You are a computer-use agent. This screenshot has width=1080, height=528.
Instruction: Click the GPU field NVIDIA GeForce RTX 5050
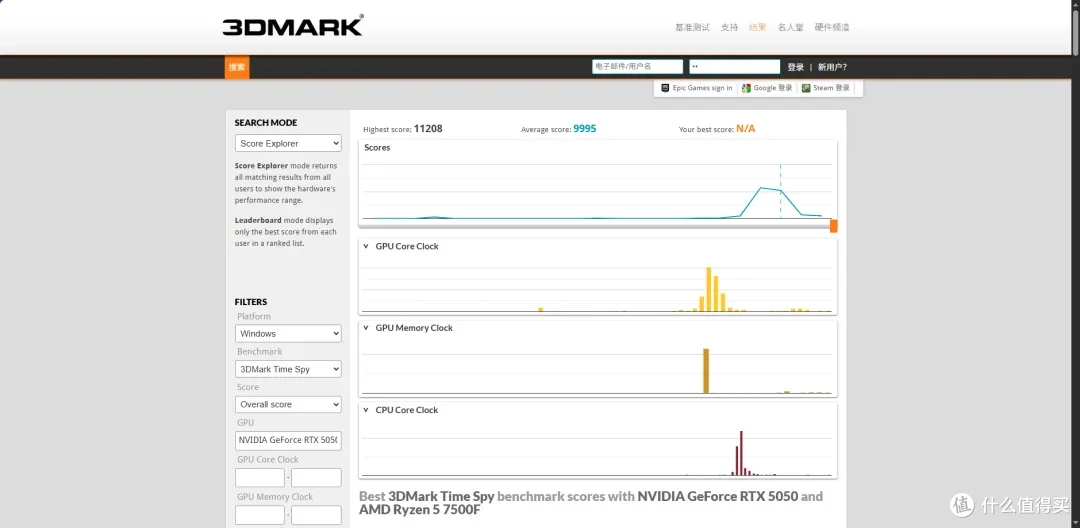288,441
